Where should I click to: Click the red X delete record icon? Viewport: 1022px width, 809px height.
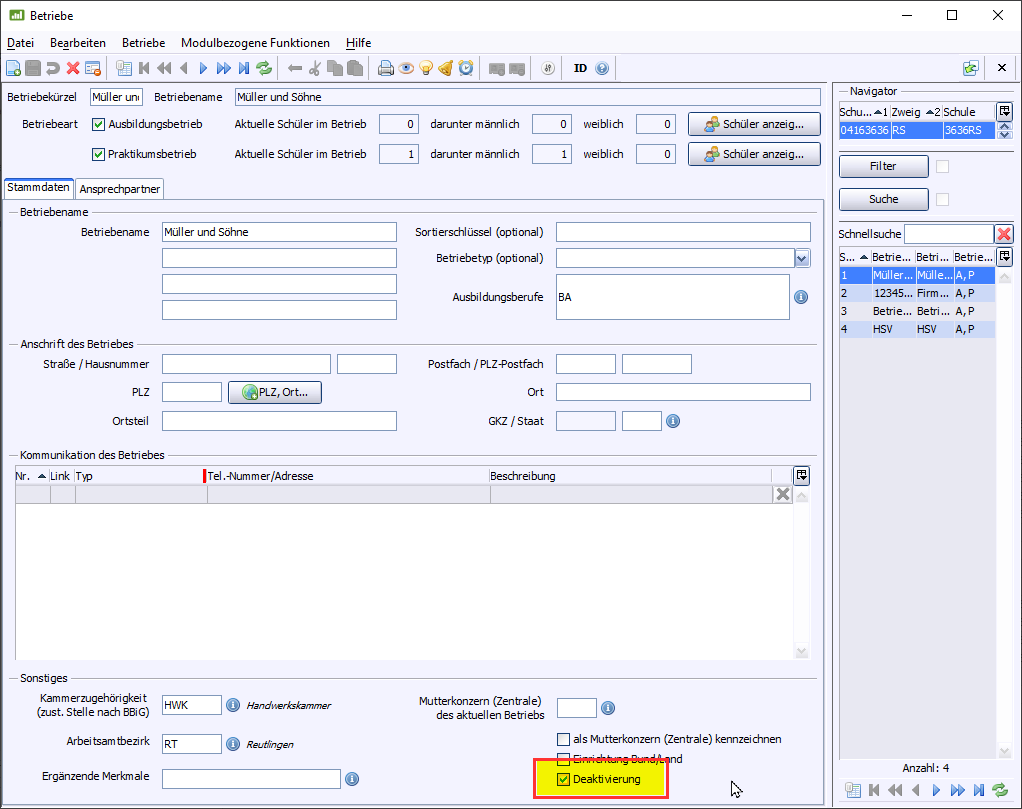coord(73,68)
